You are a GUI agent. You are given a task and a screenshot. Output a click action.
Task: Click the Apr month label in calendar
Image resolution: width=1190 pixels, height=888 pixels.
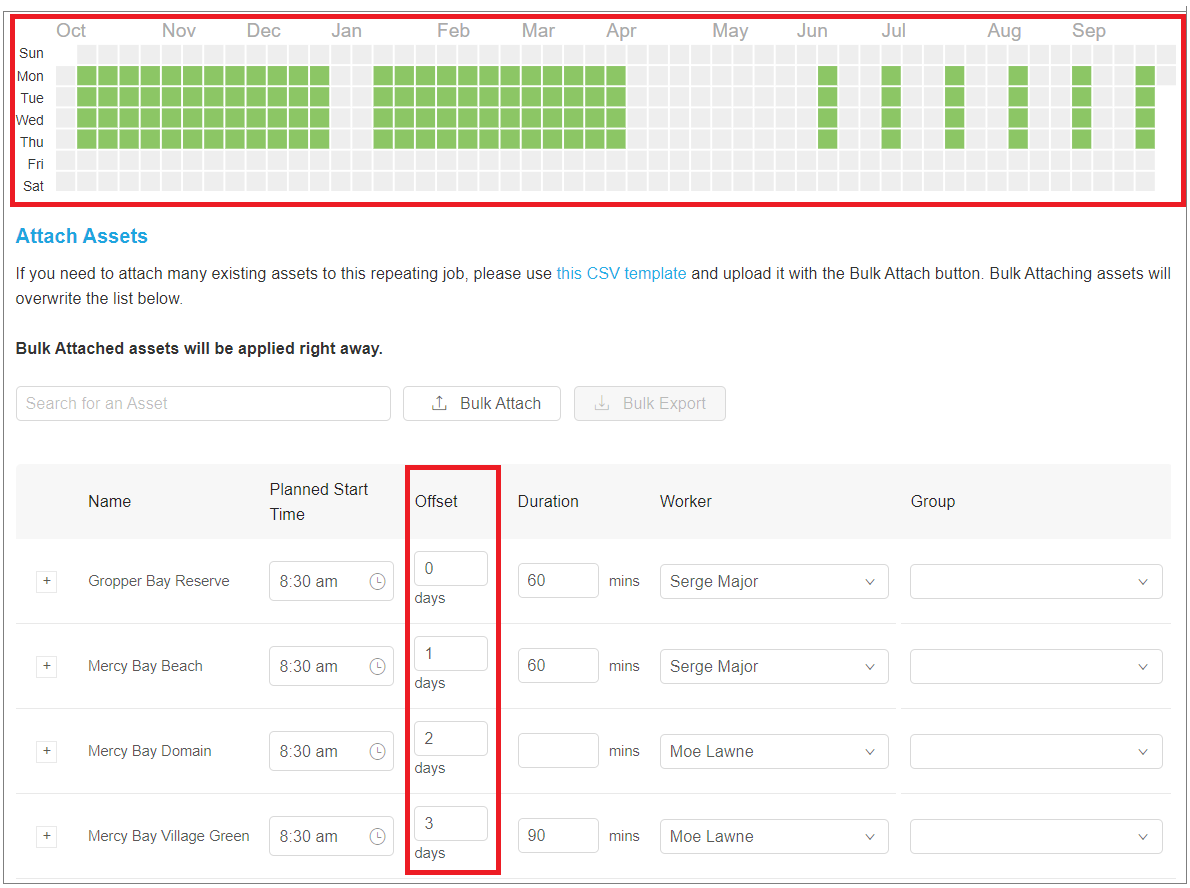click(621, 30)
